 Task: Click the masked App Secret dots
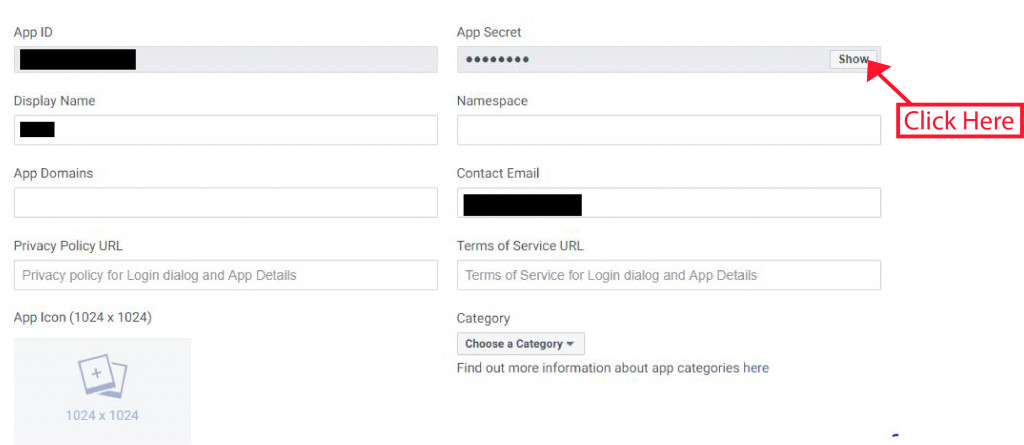point(497,60)
